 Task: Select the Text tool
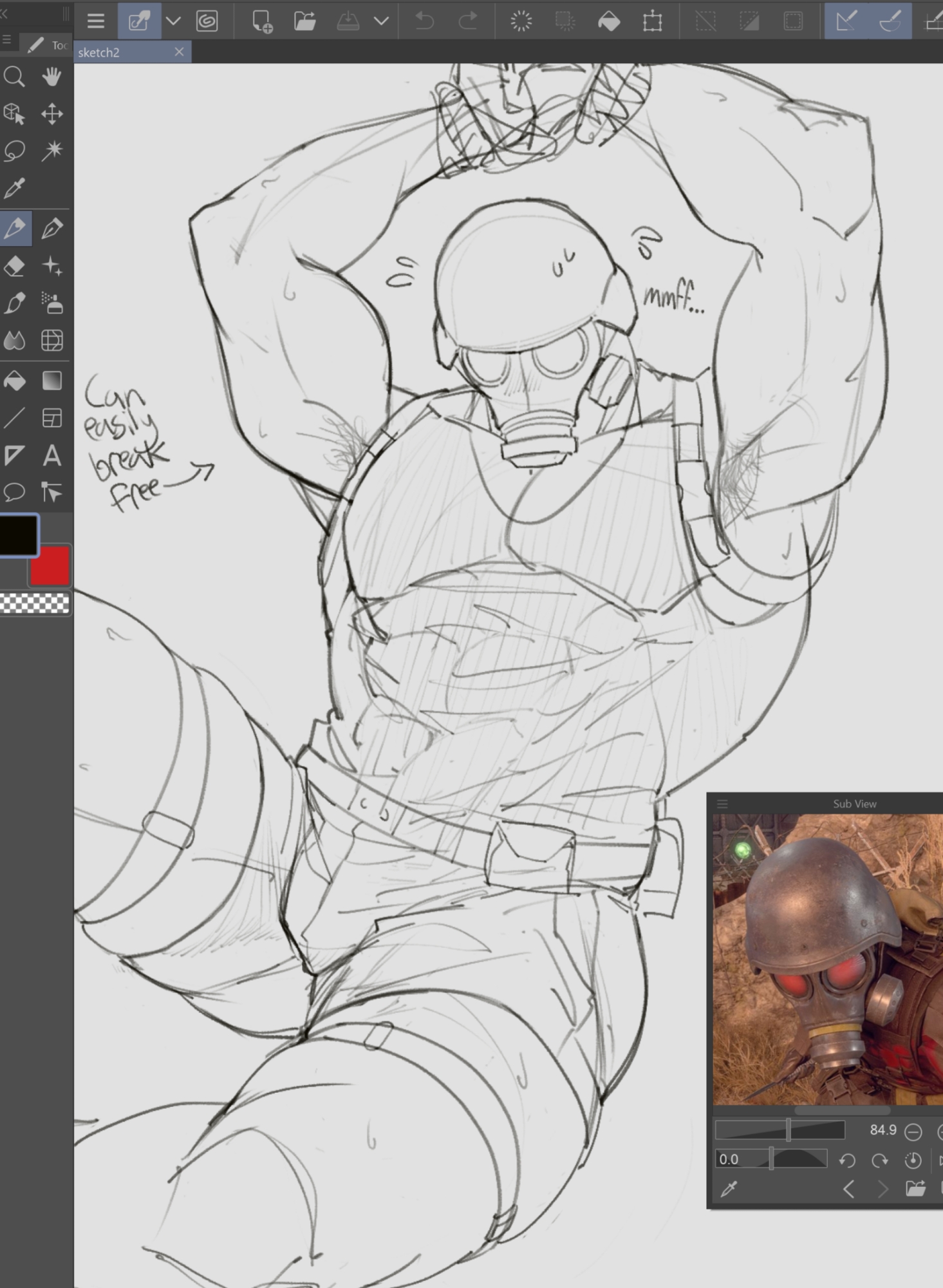pos(51,455)
